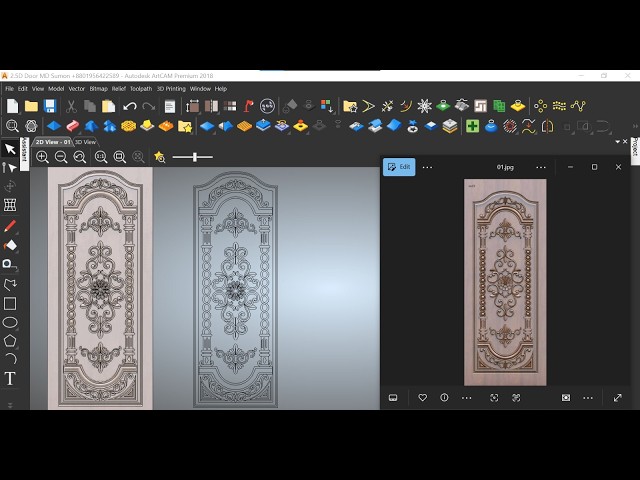The width and height of the screenshot is (640, 480).
Task: Click the star preview relief icon in 2D view
Action: pos(160,157)
